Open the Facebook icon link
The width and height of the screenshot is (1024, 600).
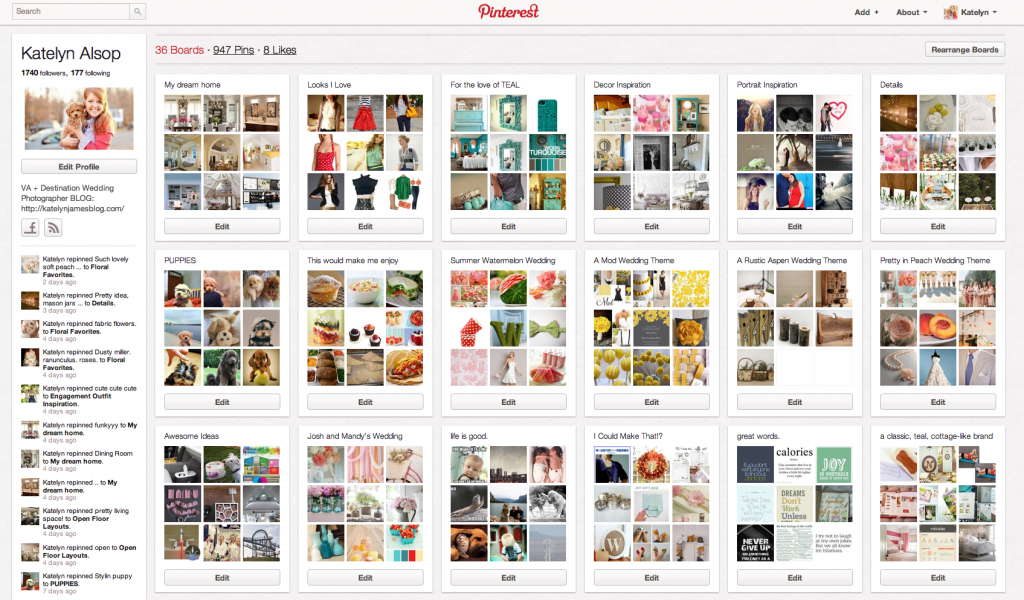tap(32, 228)
